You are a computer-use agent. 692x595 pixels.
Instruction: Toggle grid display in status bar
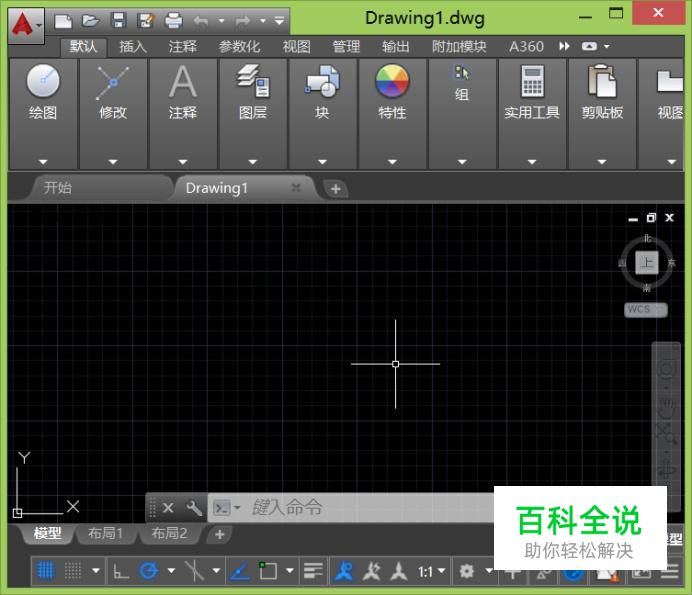45,571
